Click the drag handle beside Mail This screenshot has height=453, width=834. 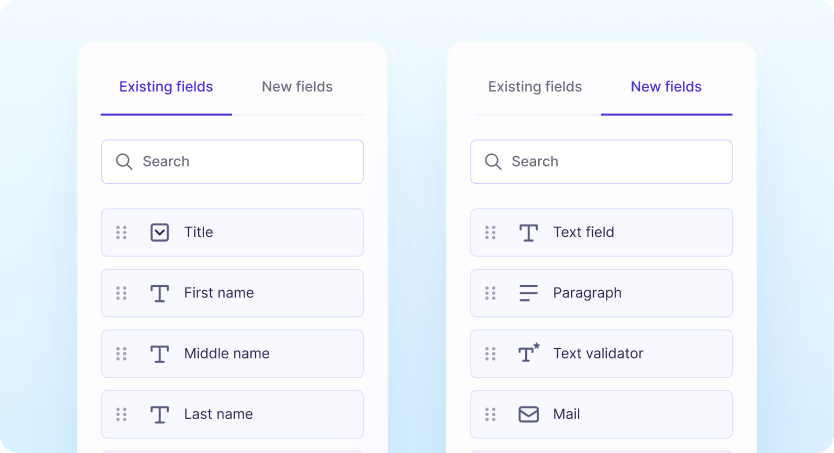click(x=490, y=414)
